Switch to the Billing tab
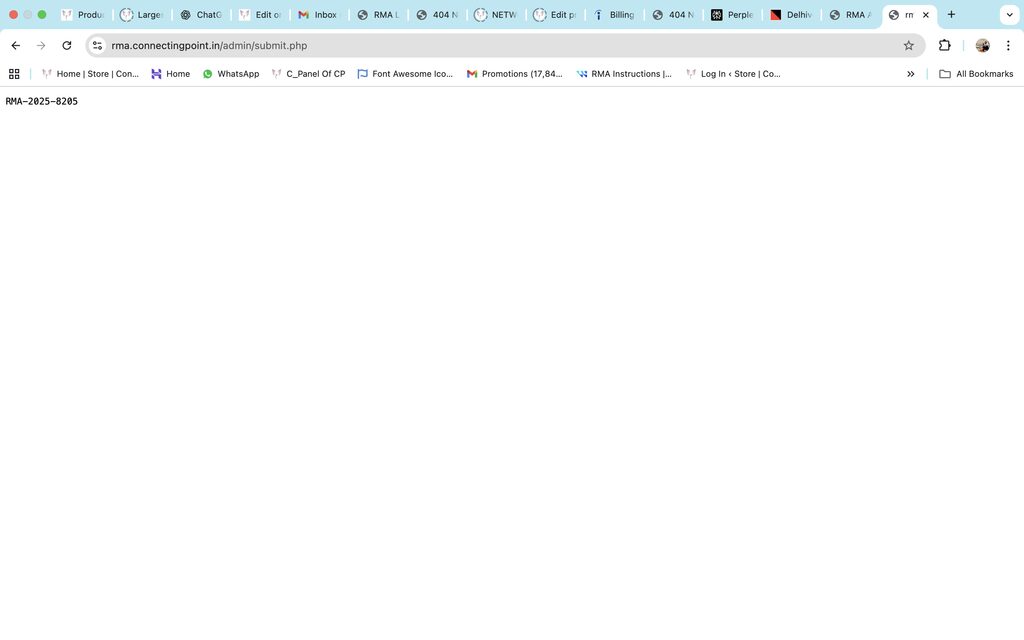This screenshot has width=1024, height=640. coord(613,15)
